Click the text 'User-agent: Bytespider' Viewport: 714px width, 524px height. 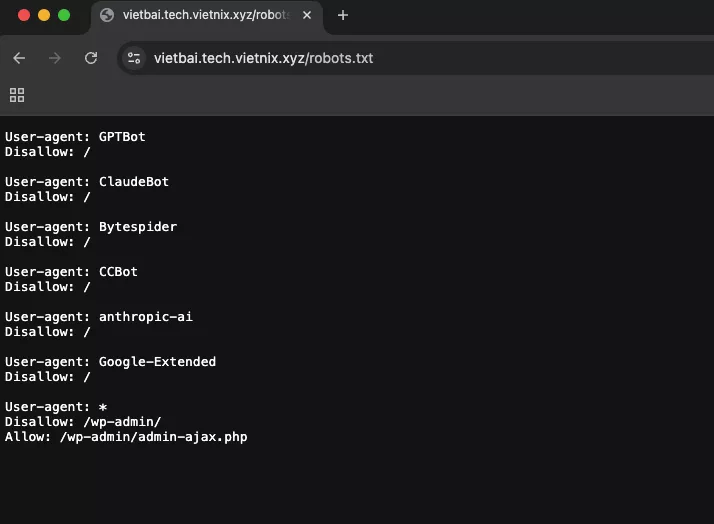pyautogui.click(x=91, y=227)
